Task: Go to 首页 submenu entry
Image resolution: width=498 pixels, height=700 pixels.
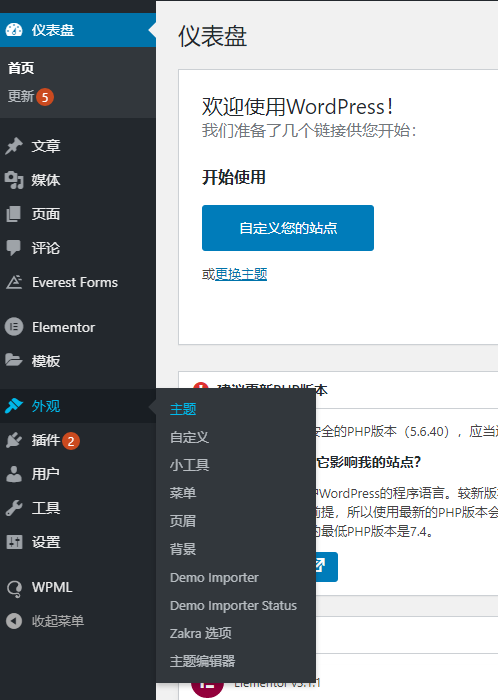Action: [x=21, y=68]
